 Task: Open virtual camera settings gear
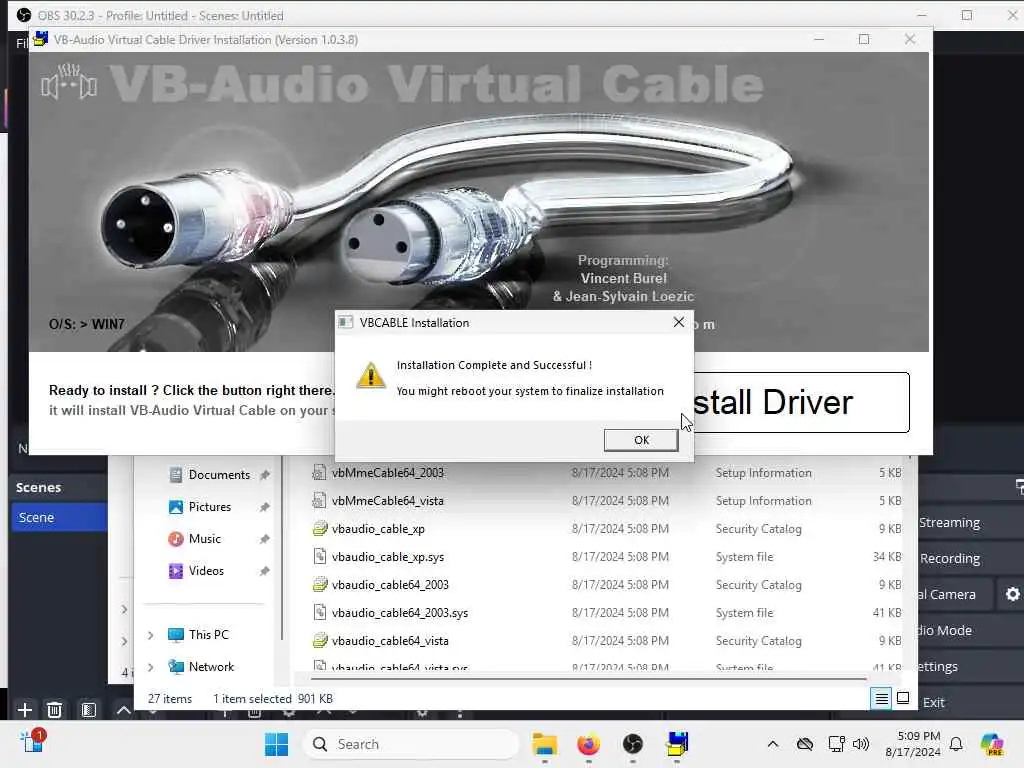pyautogui.click(x=1012, y=594)
